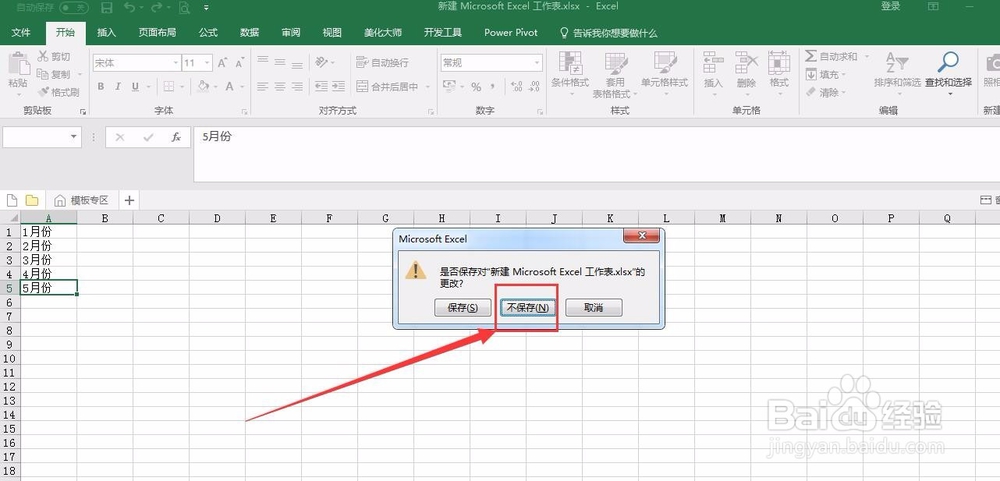
Task: Click the Save floppy disk icon
Action: point(107,8)
